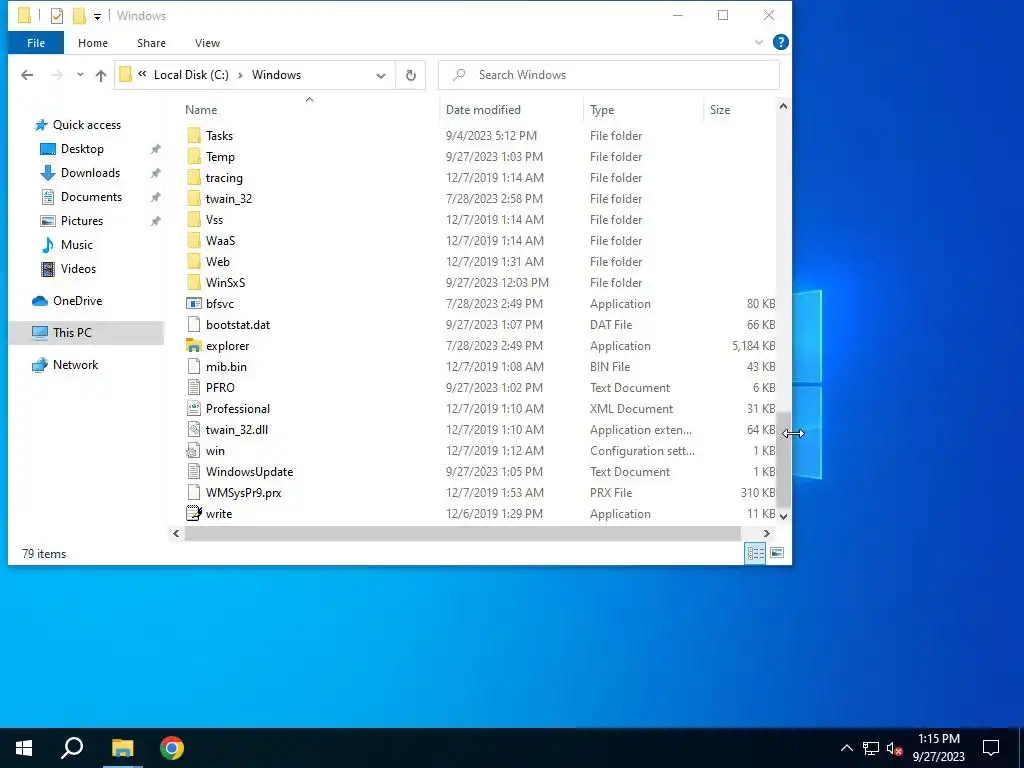Image resolution: width=1024 pixels, height=768 pixels.
Task: Open the Home ribbon tab
Action: click(x=93, y=43)
